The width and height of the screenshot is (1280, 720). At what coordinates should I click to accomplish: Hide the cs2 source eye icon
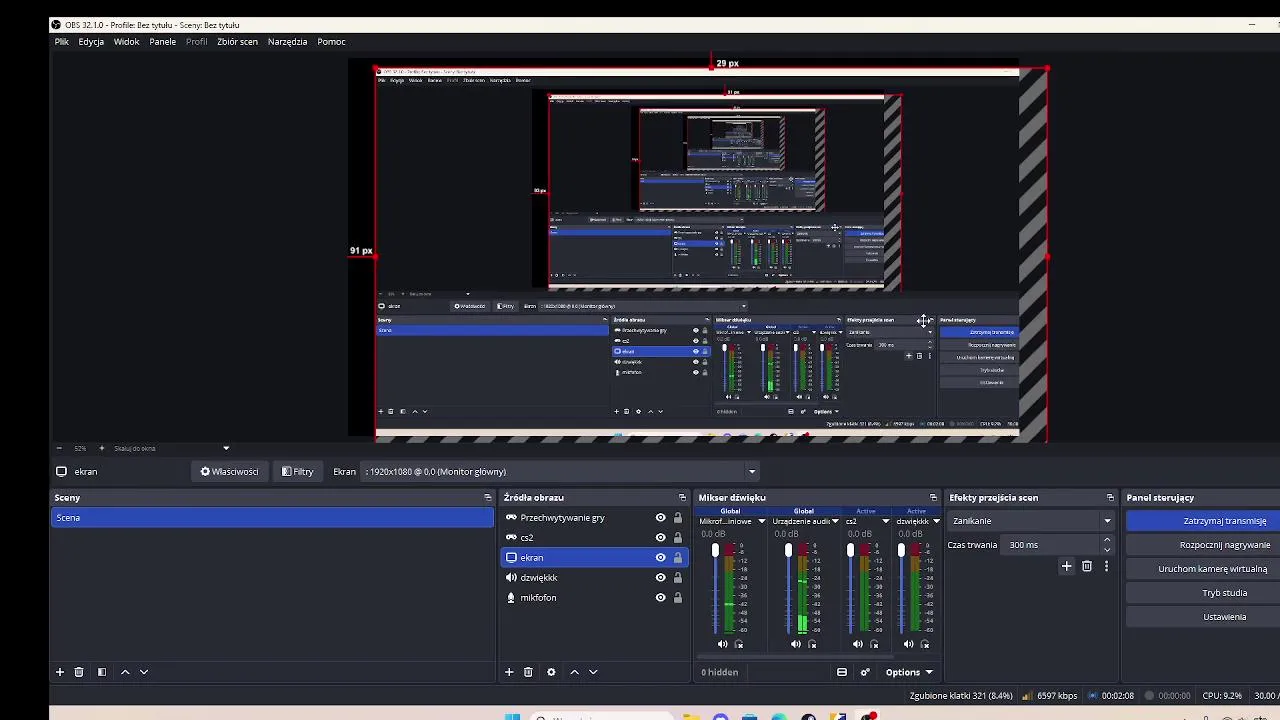tap(660, 538)
